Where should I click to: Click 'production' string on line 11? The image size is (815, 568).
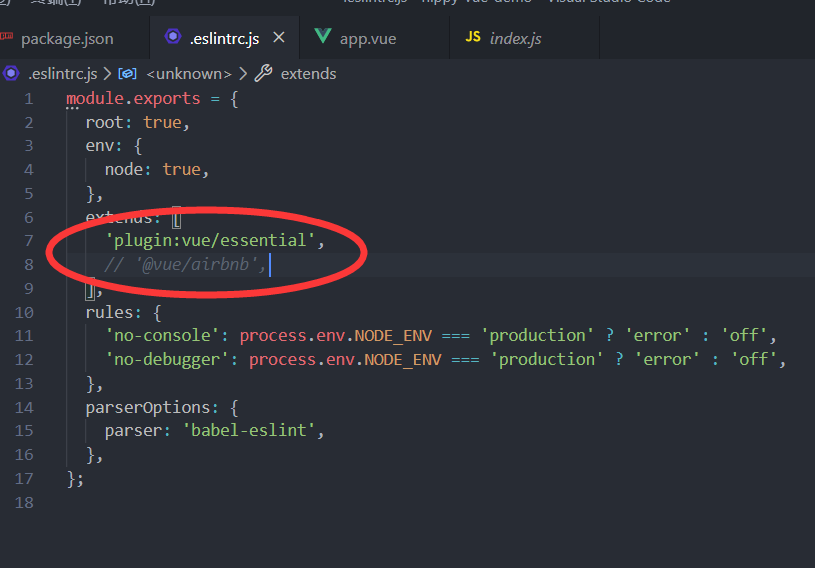click(537, 336)
